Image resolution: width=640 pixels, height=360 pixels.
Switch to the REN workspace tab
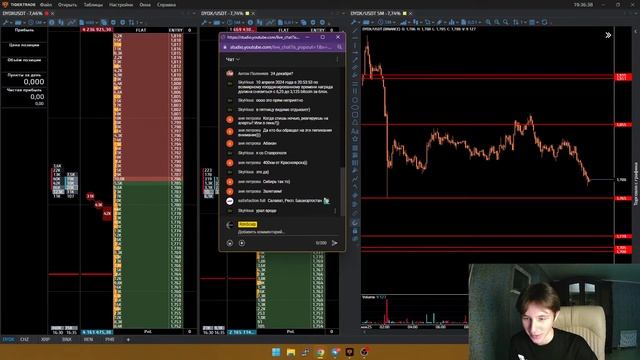pyautogui.click(x=88, y=340)
